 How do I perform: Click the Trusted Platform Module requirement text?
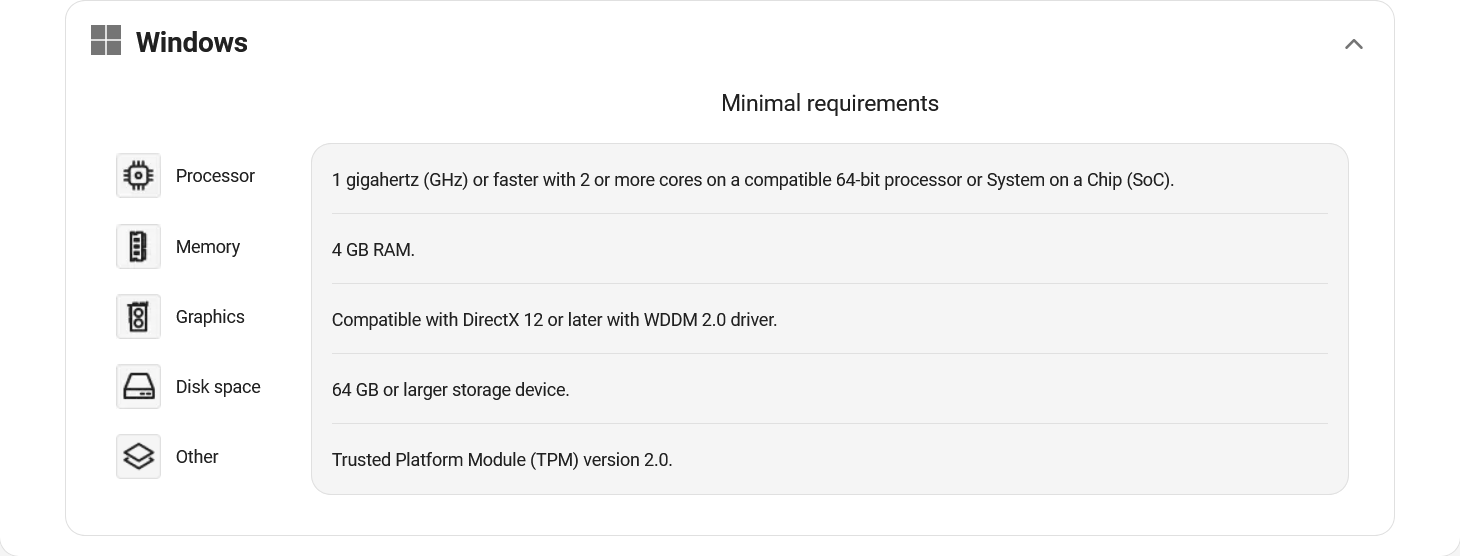click(502, 460)
